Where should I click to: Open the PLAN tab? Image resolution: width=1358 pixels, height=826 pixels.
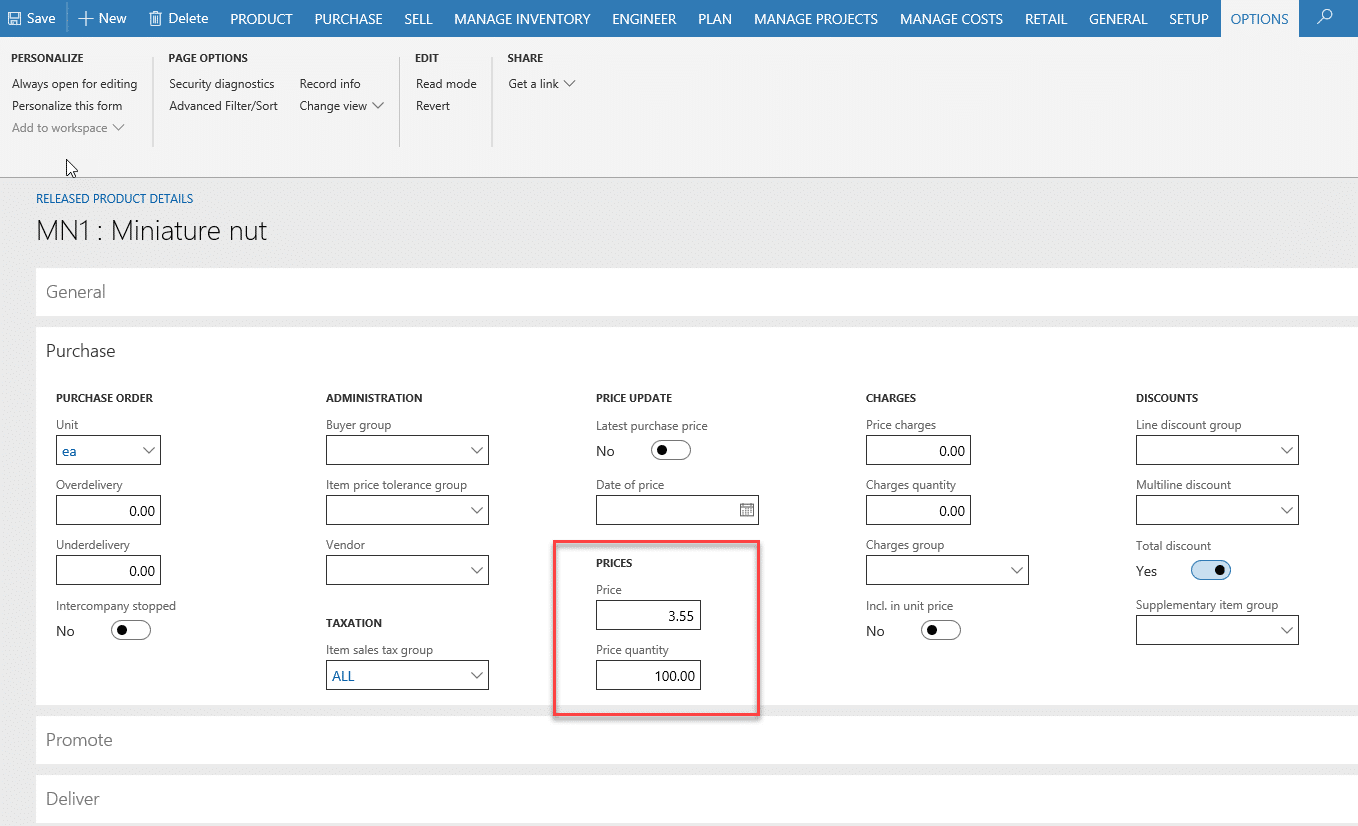[715, 19]
